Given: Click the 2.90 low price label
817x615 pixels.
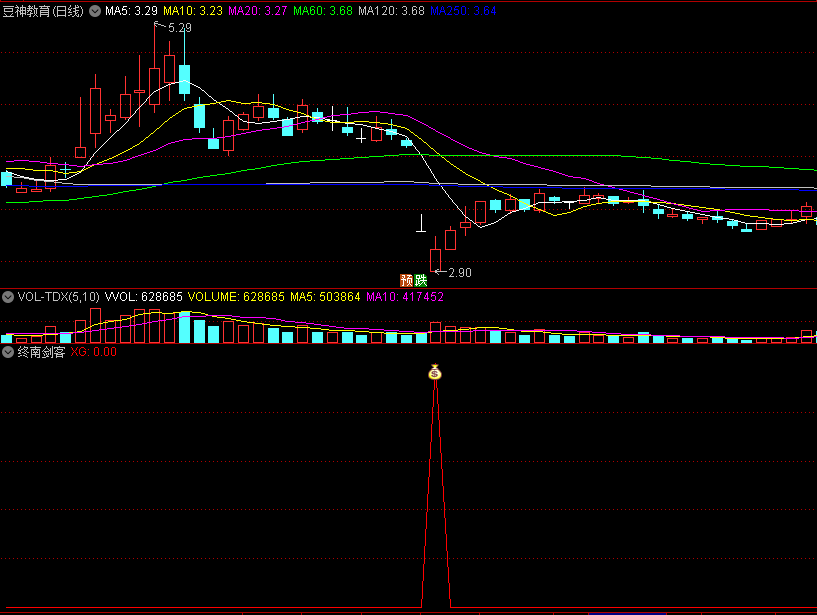Looking at the screenshot, I should (460, 273).
